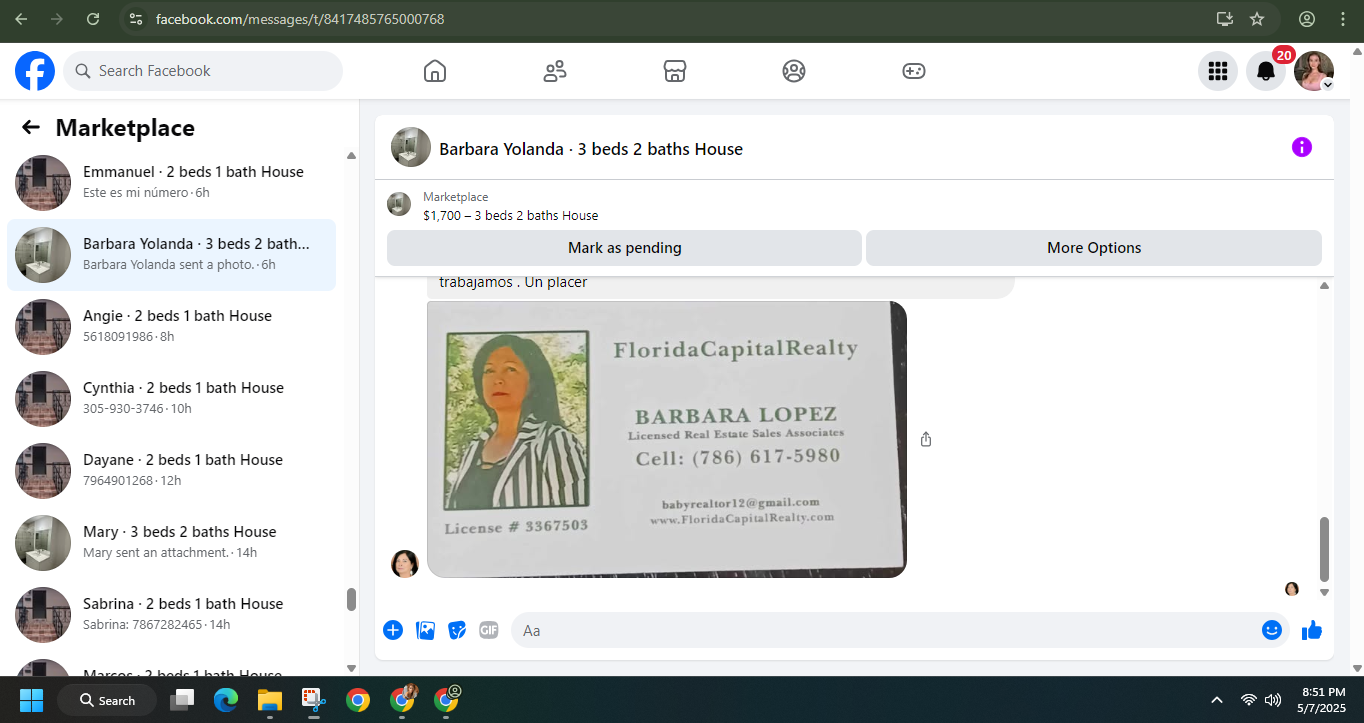
Task: Click in the Aa message input
Action: pos(885,630)
